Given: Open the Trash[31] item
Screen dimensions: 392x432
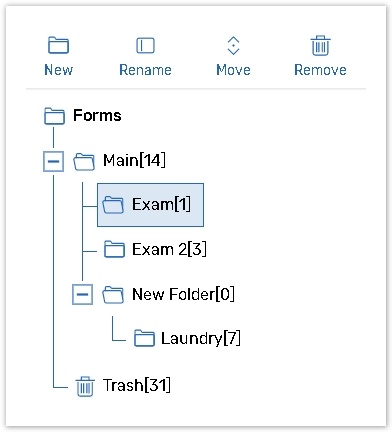Looking at the screenshot, I should click(x=137, y=385).
